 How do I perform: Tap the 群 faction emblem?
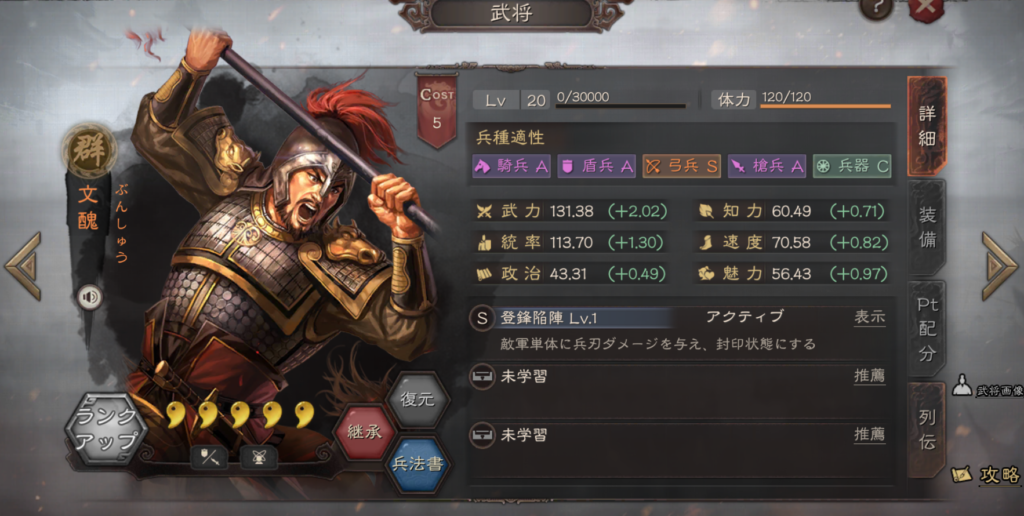point(89,148)
